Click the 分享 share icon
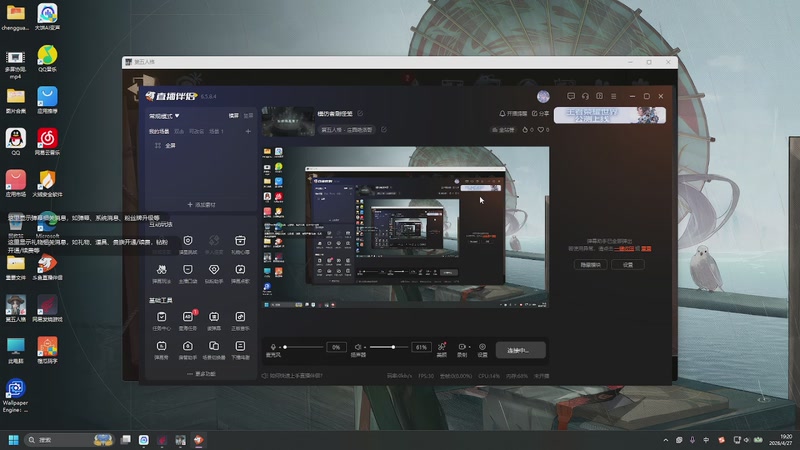The height and width of the screenshot is (450, 800). point(540,113)
